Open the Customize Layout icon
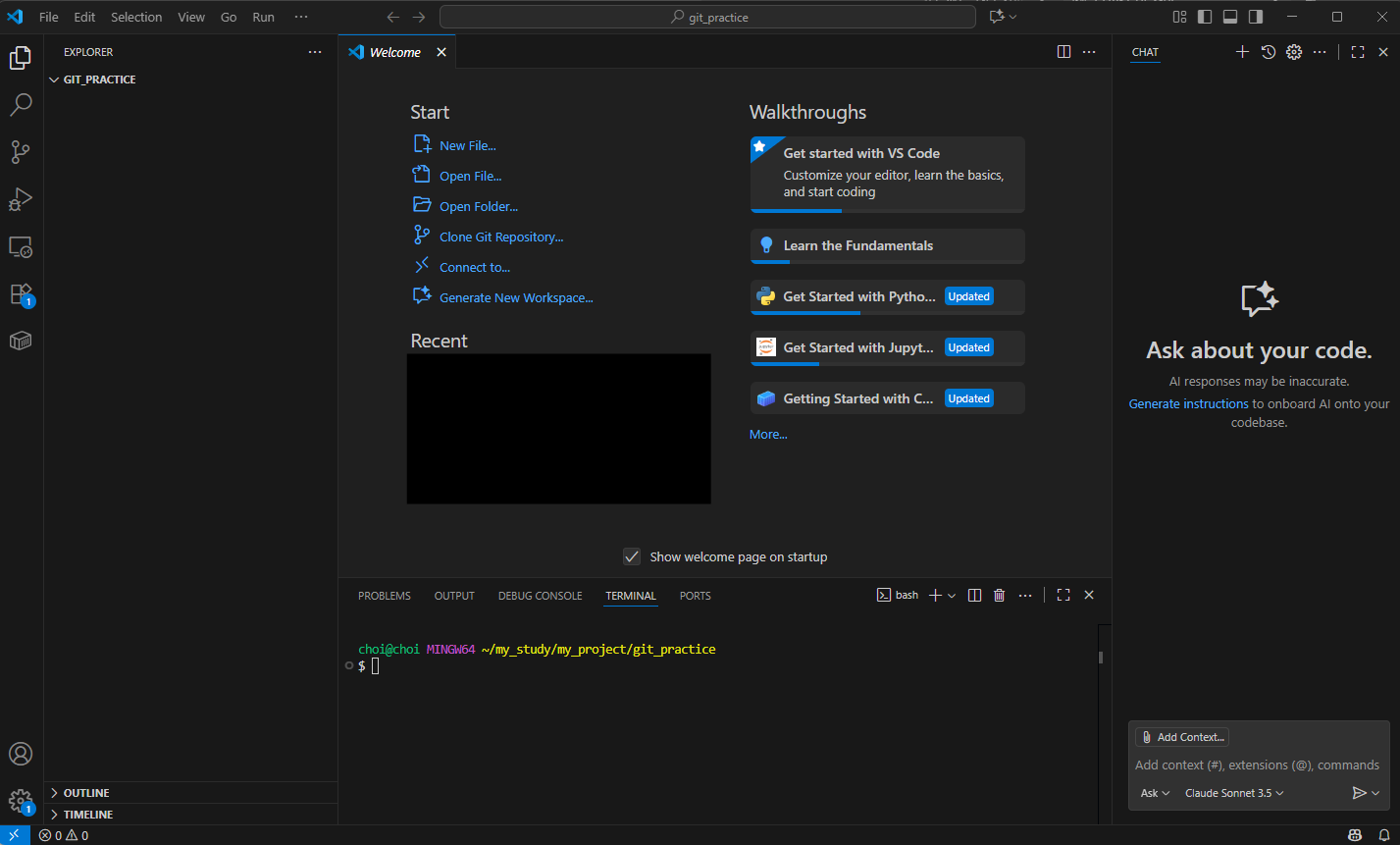1400x845 pixels. click(x=1179, y=17)
